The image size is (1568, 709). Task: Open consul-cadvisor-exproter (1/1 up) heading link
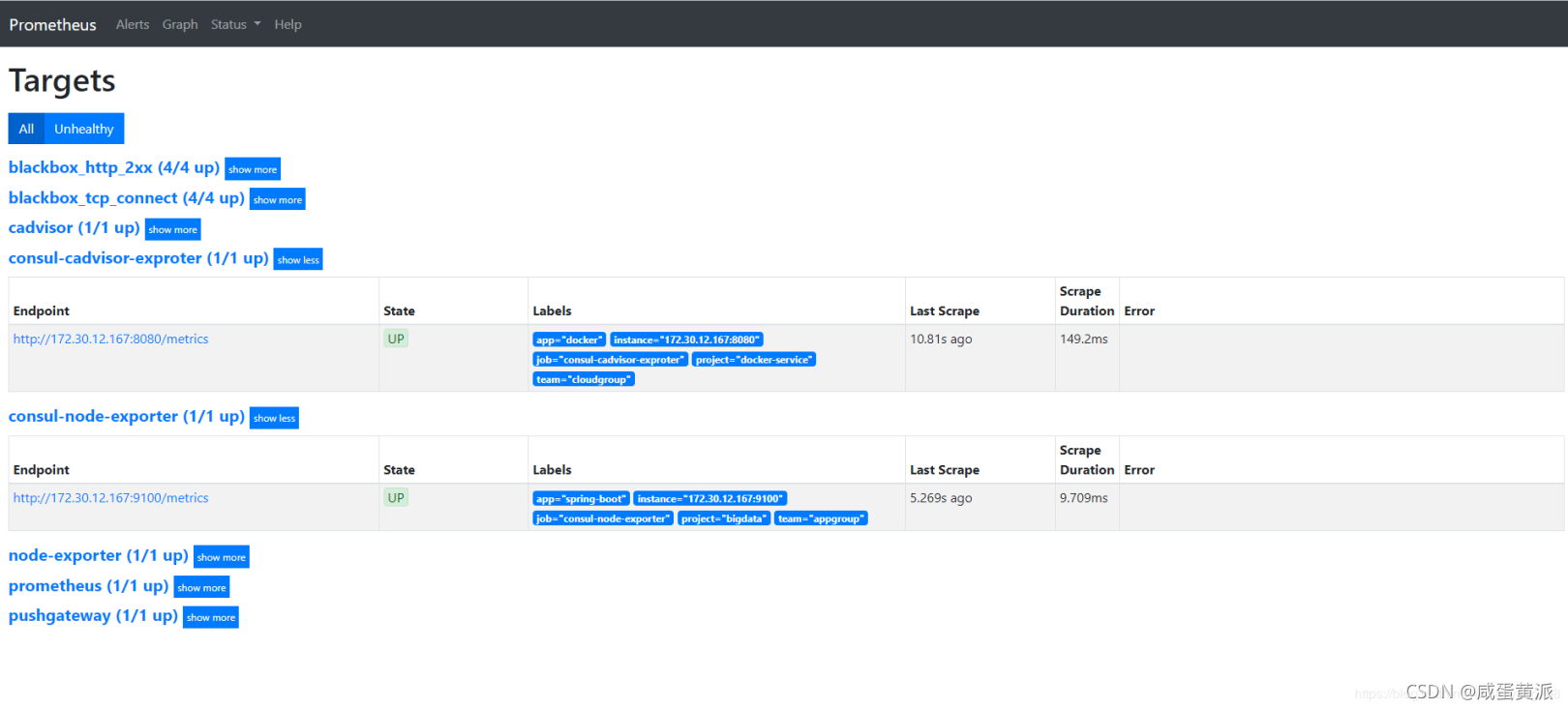(x=138, y=258)
